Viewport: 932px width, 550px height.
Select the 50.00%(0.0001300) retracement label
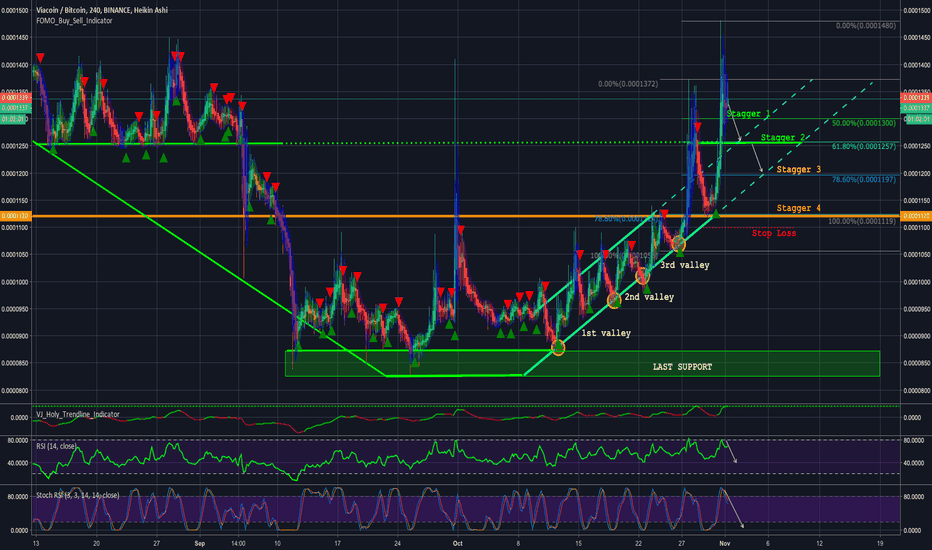(x=864, y=123)
